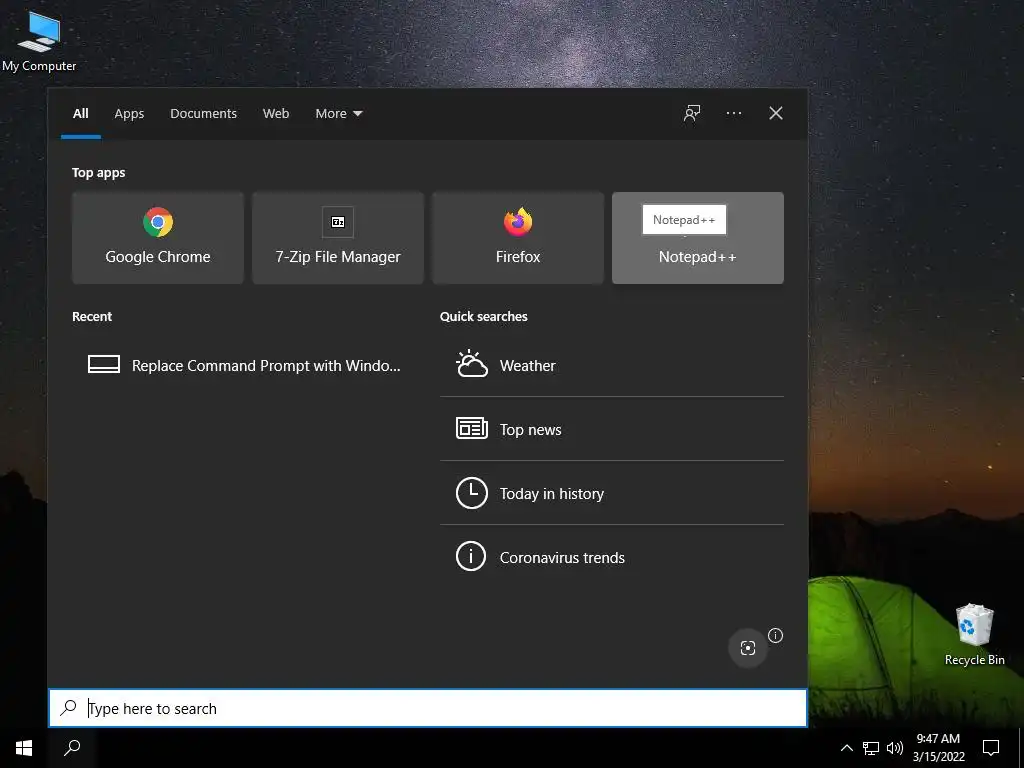
Task: Launch 7-Zip File Manager tile
Action: pyautogui.click(x=338, y=238)
